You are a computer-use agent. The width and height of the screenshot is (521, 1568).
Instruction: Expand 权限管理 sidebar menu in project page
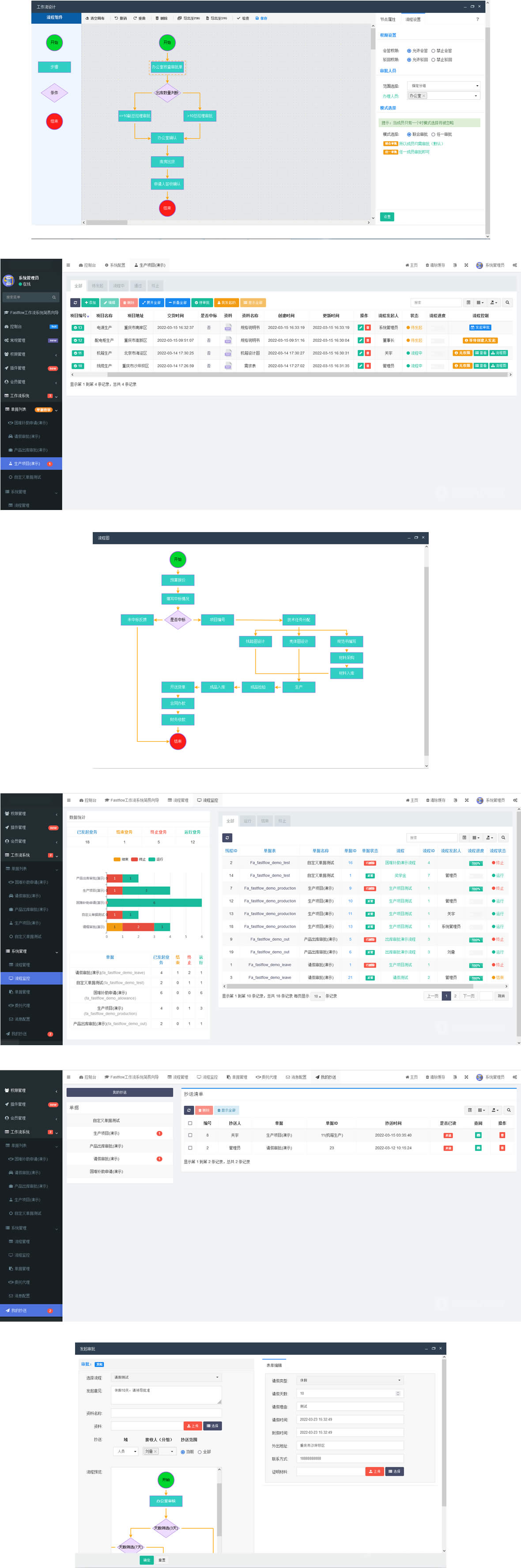(30, 354)
